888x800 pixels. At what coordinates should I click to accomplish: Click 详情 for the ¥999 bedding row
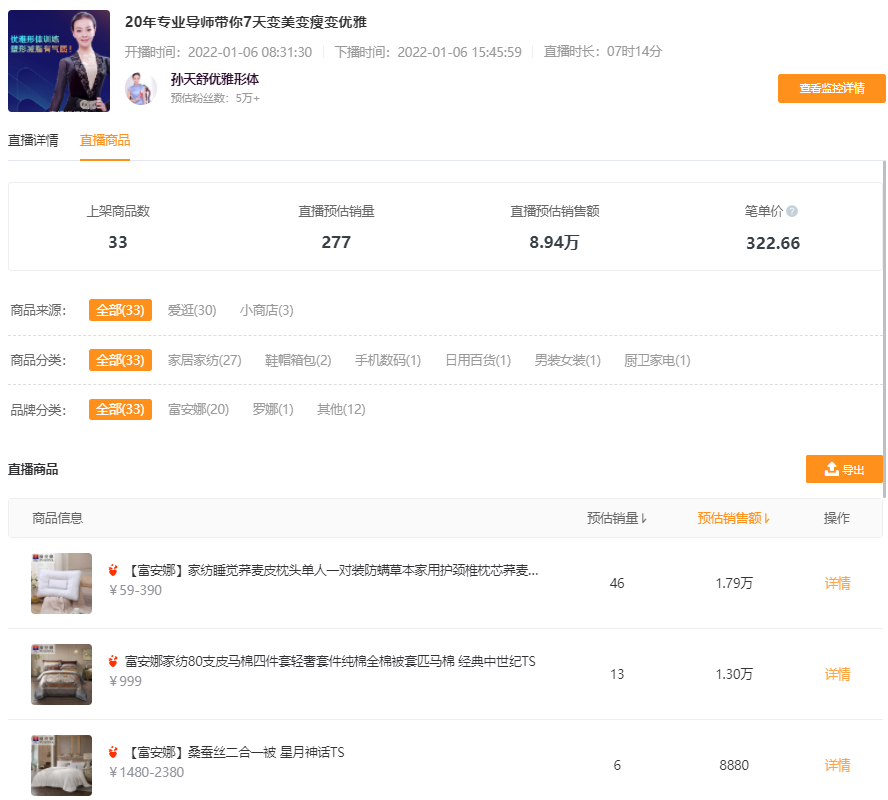coord(837,674)
